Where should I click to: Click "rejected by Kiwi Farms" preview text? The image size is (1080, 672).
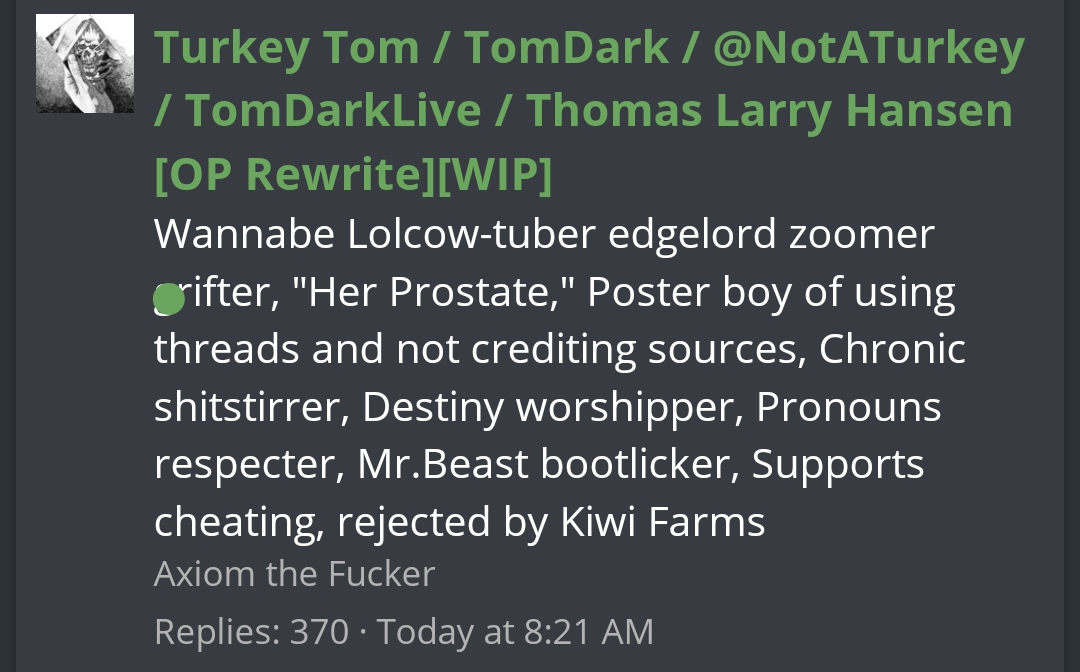[551, 522]
